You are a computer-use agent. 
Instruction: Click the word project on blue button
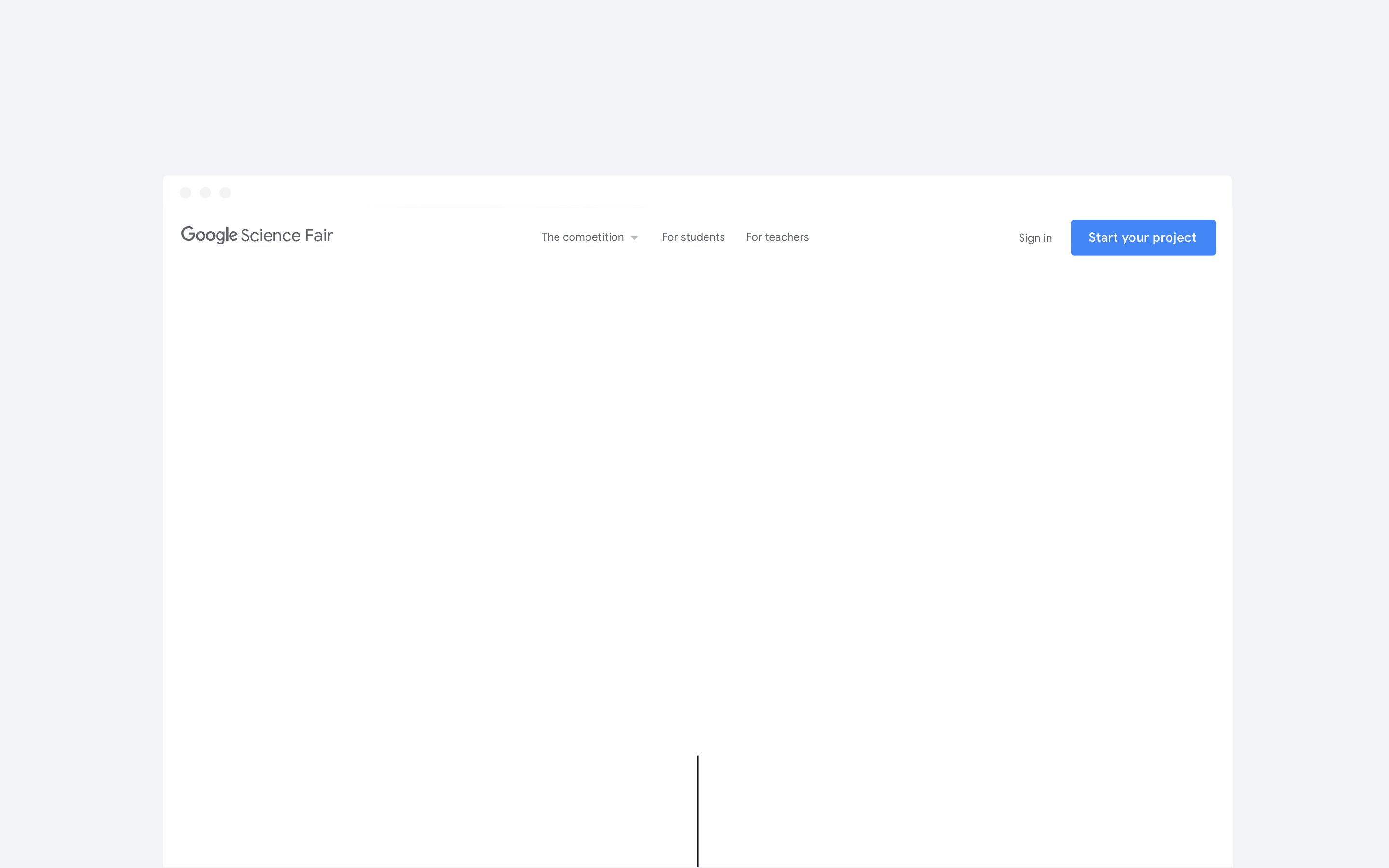pyautogui.click(x=1174, y=238)
